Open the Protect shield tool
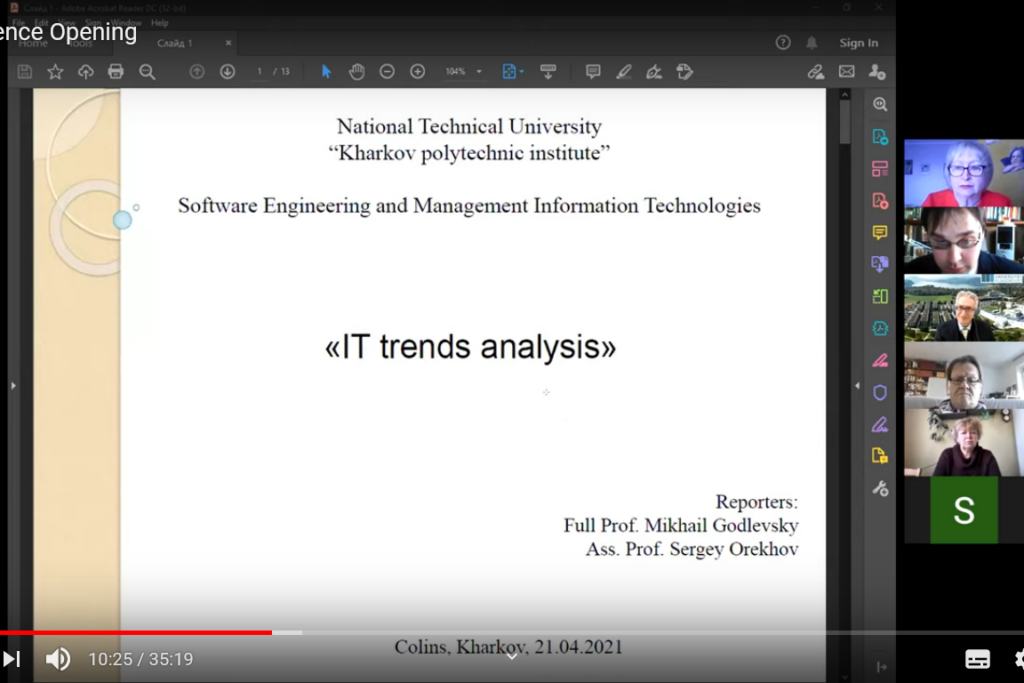This screenshot has height=683, width=1024. 880,392
